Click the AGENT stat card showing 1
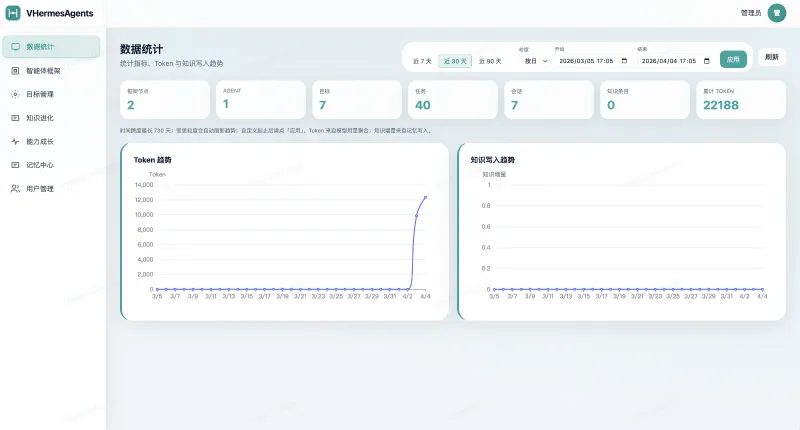This screenshot has width=800, height=430. (261, 99)
